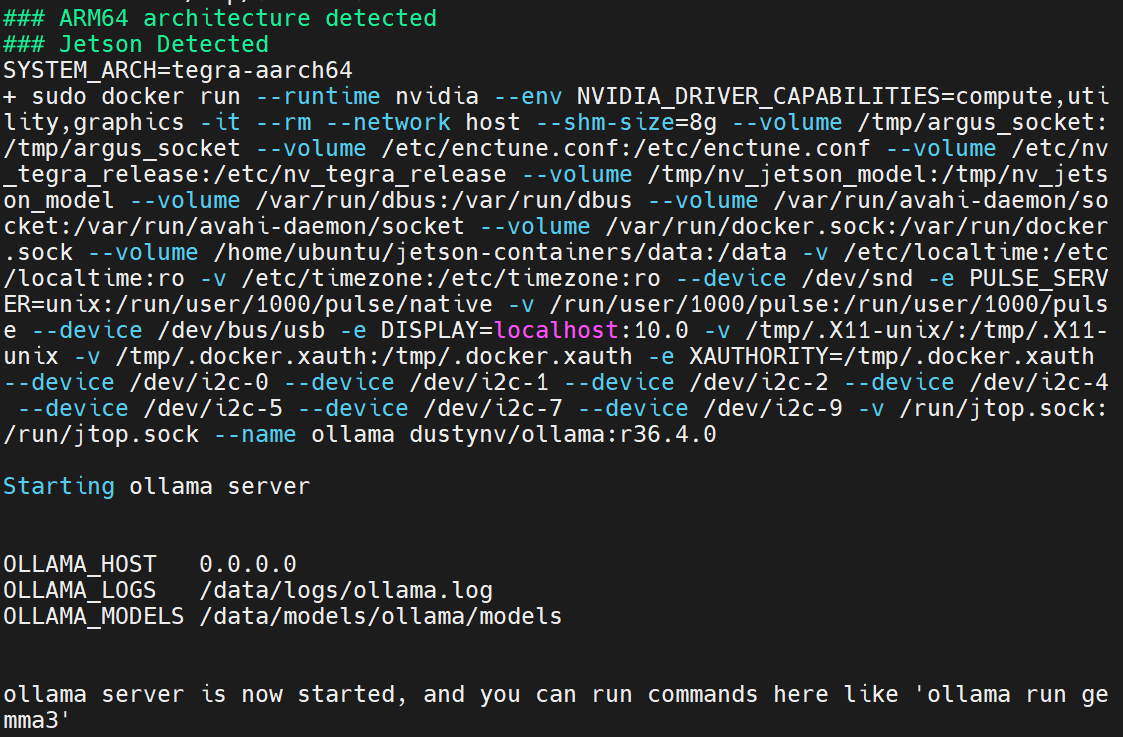The height and width of the screenshot is (737, 1123).
Task: Click '/home/ubuntu/jetson-containers/data:/data' path
Action: [x=500, y=253]
